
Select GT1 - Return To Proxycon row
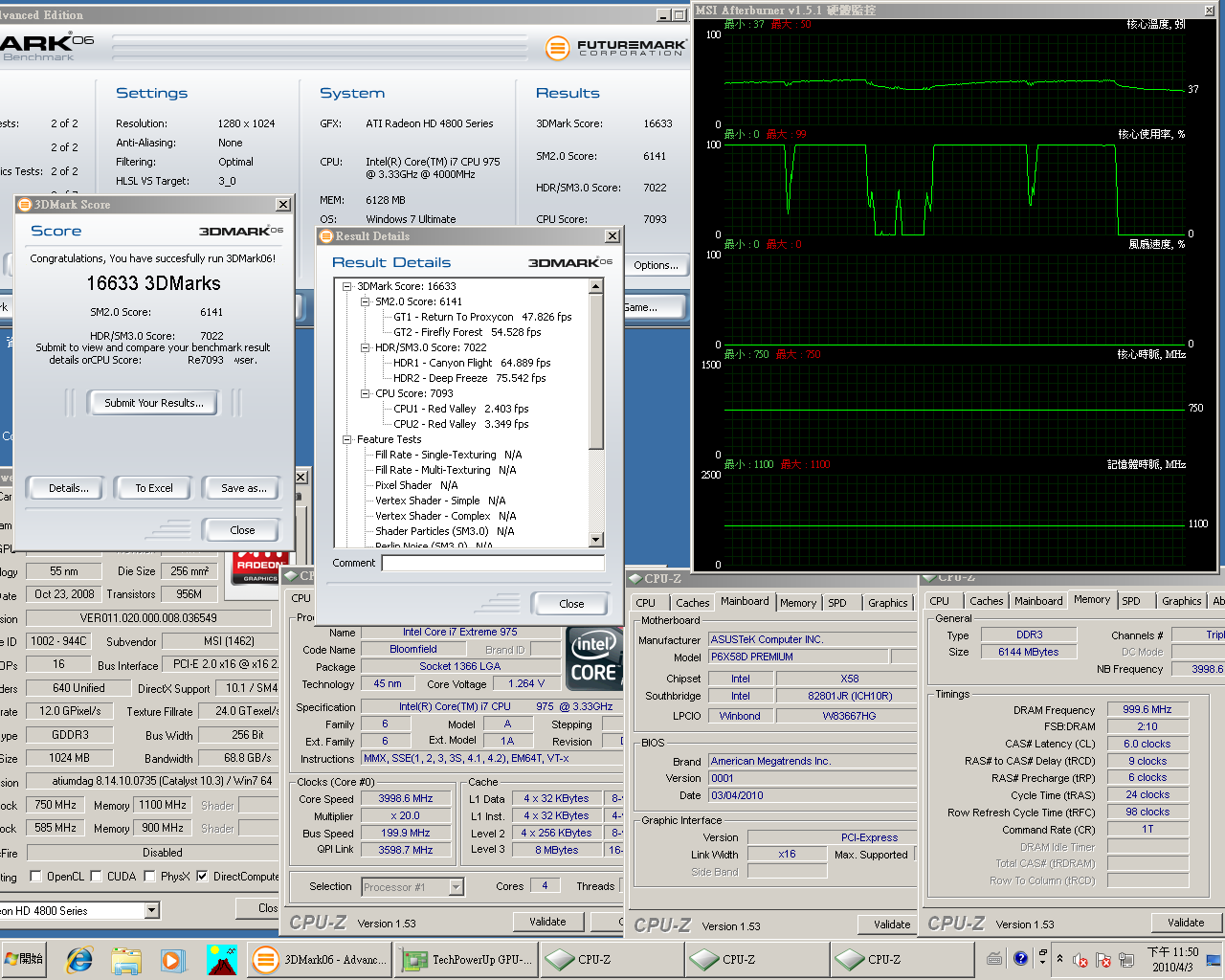[482, 317]
